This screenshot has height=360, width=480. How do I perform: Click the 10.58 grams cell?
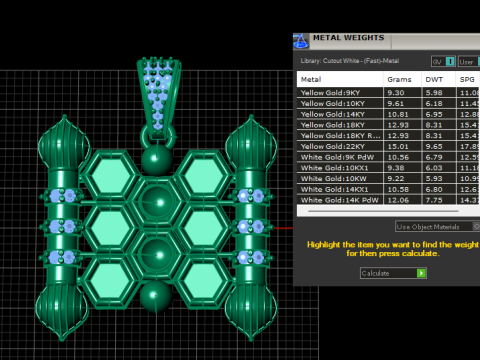(402, 189)
